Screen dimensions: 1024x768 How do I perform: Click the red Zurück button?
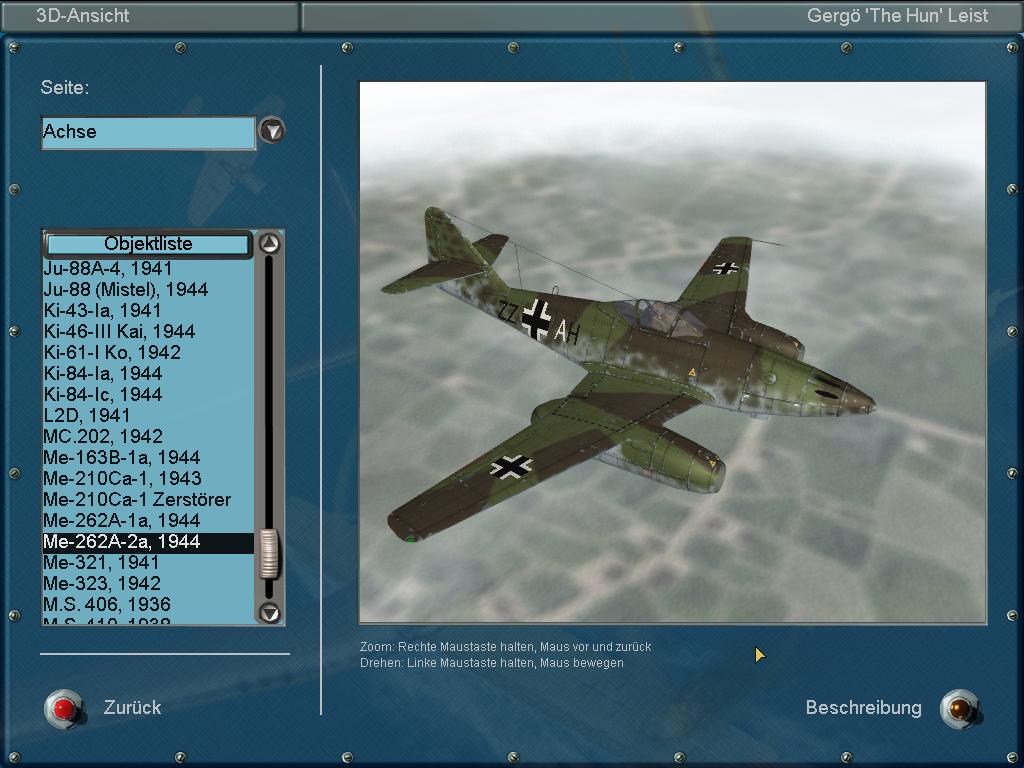coord(63,709)
